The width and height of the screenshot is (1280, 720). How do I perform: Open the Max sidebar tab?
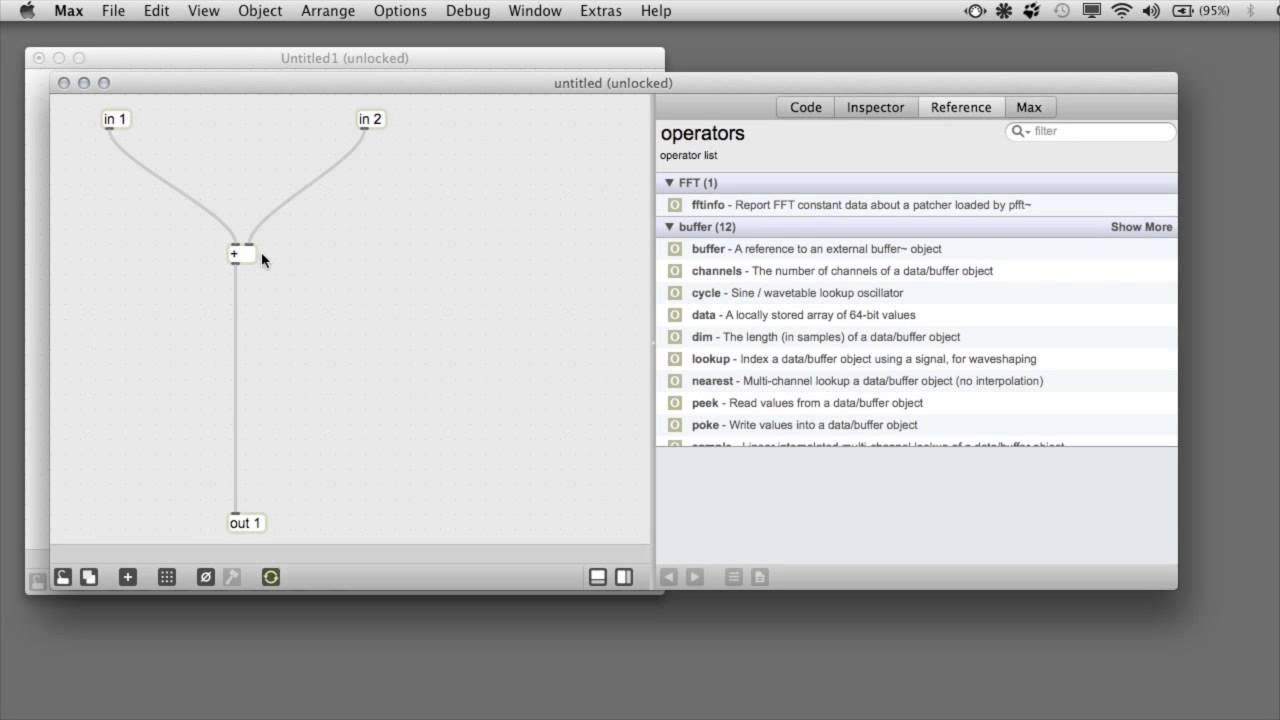tap(1029, 107)
